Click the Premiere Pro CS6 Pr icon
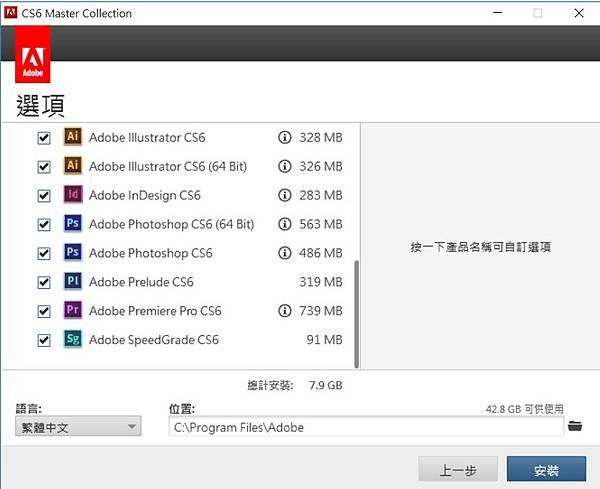This screenshot has height=489, width=600. pyautogui.click(x=73, y=310)
